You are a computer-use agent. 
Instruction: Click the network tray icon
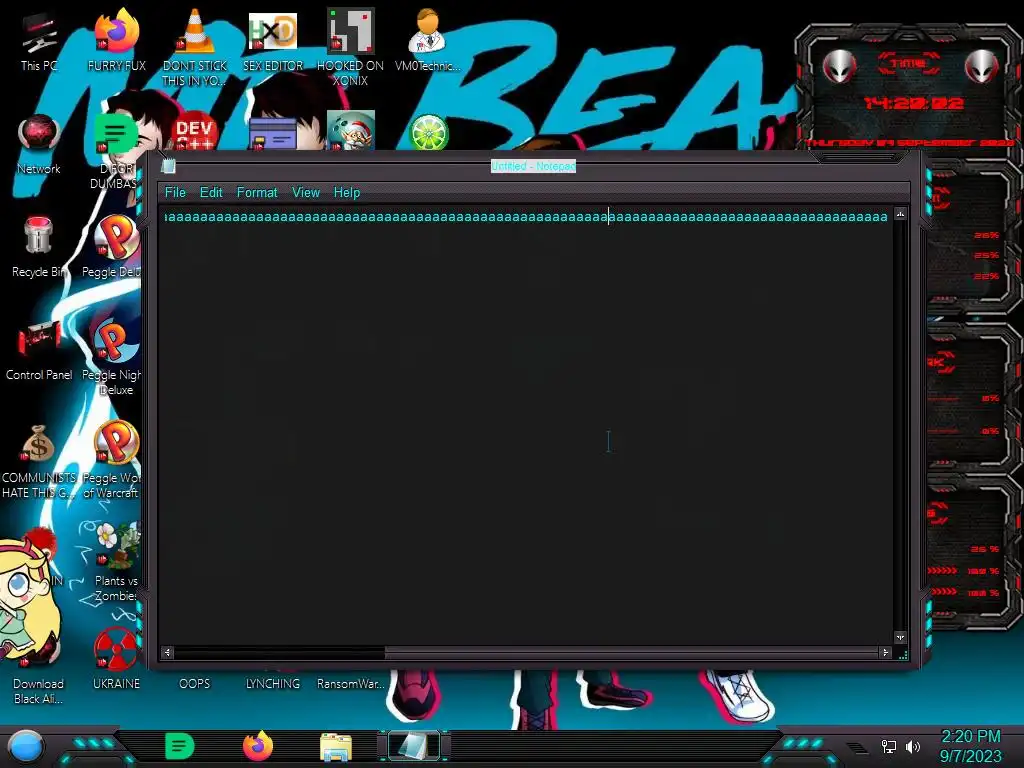pos(888,746)
